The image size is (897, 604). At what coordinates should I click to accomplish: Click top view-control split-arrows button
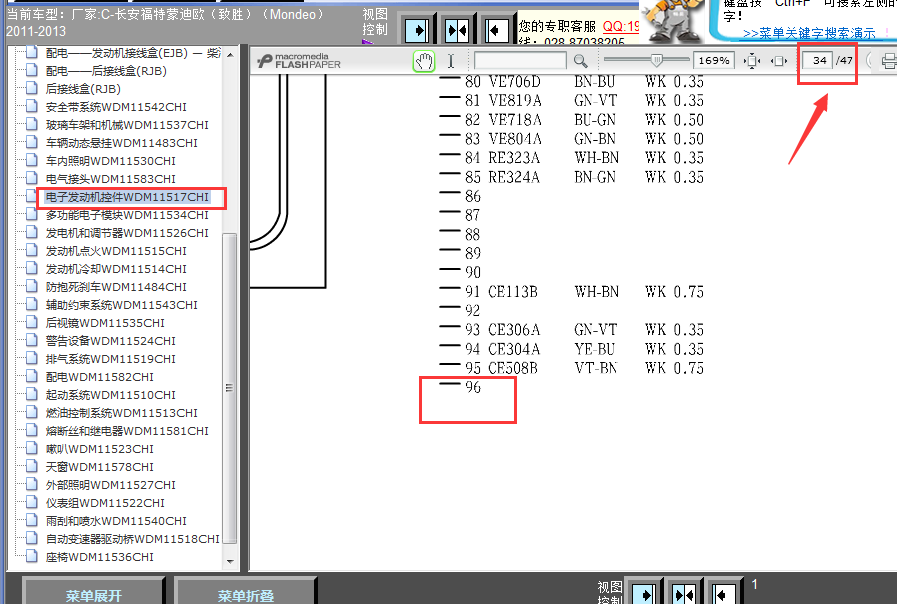(456, 28)
